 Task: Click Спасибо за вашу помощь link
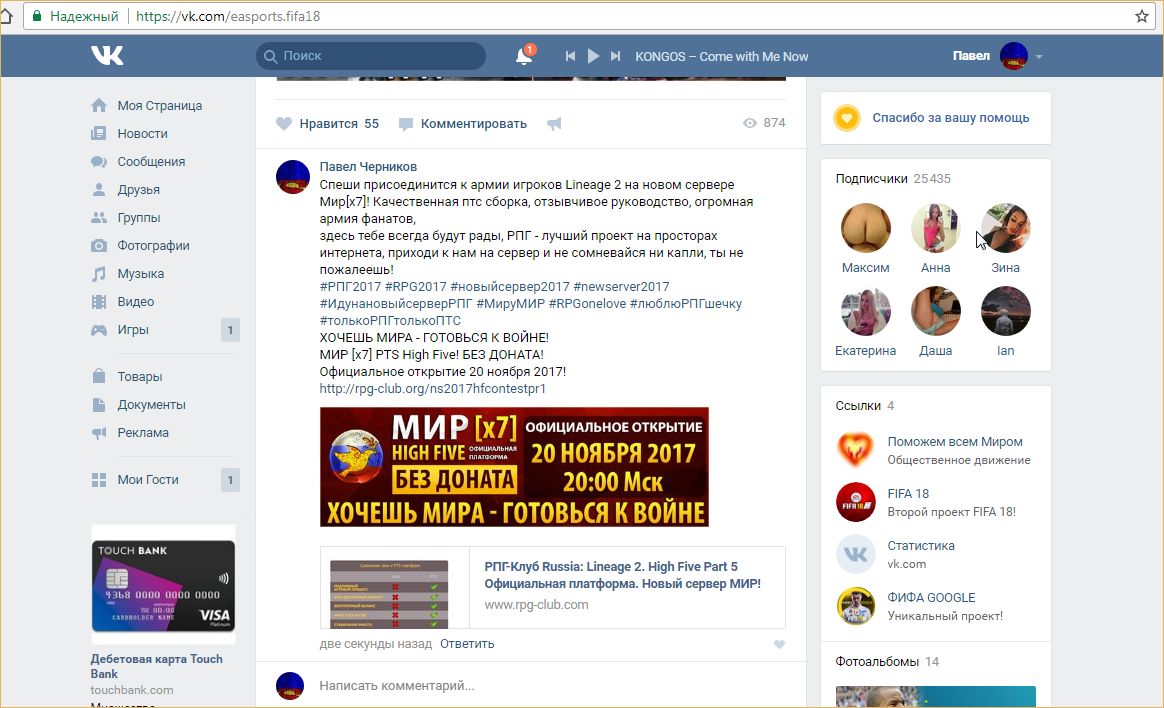click(x=950, y=118)
